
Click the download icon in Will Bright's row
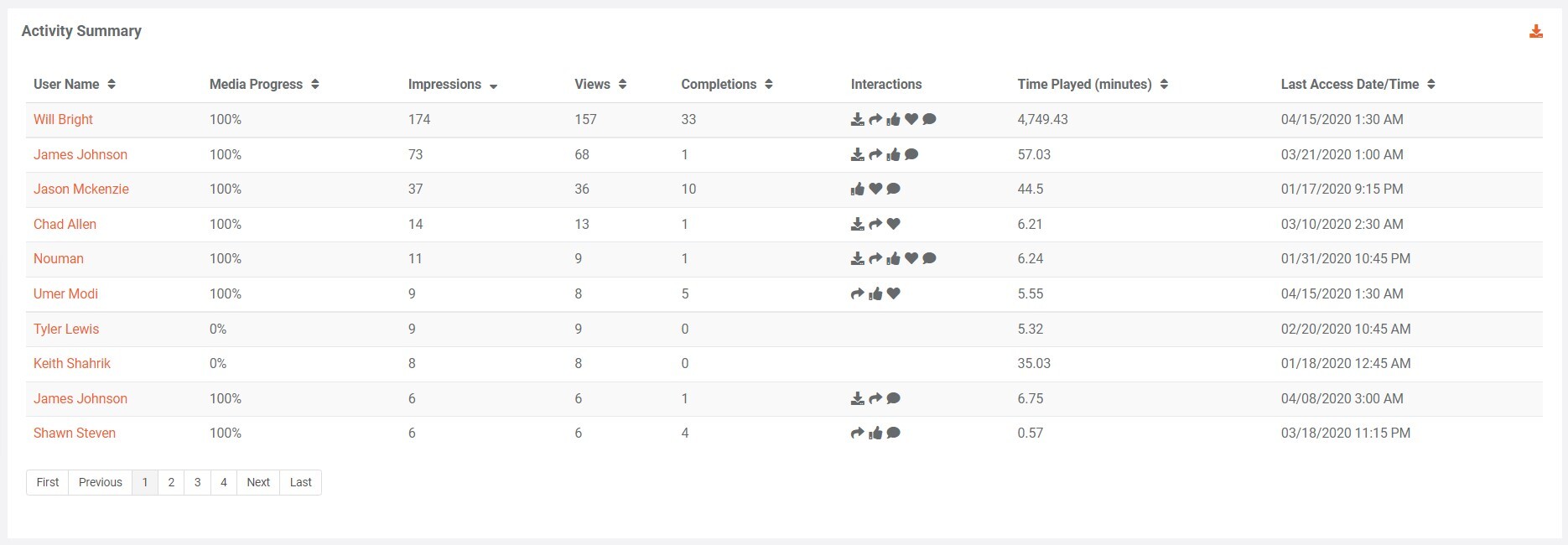click(x=857, y=120)
